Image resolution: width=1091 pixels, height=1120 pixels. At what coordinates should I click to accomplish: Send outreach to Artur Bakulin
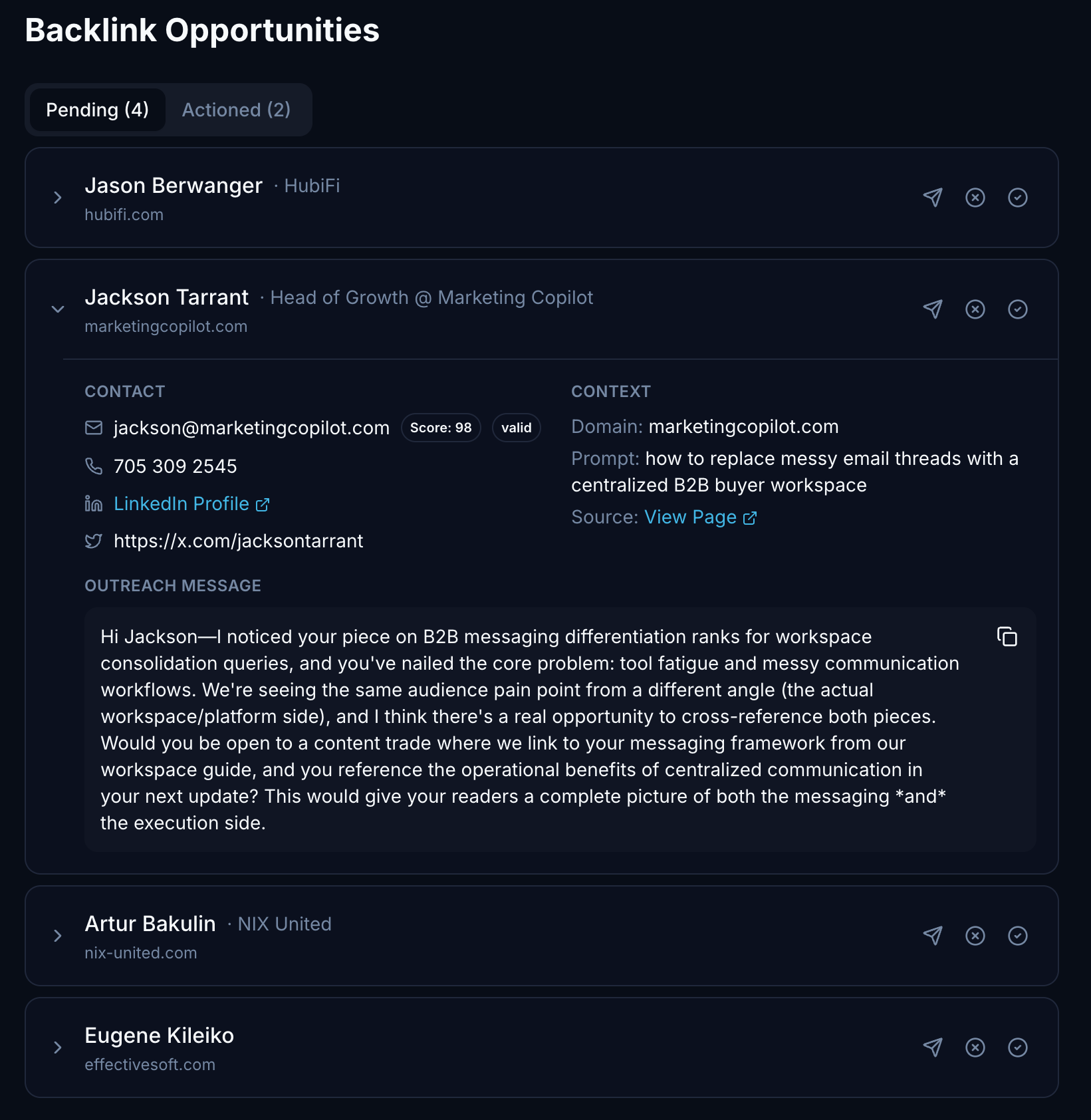click(x=933, y=936)
